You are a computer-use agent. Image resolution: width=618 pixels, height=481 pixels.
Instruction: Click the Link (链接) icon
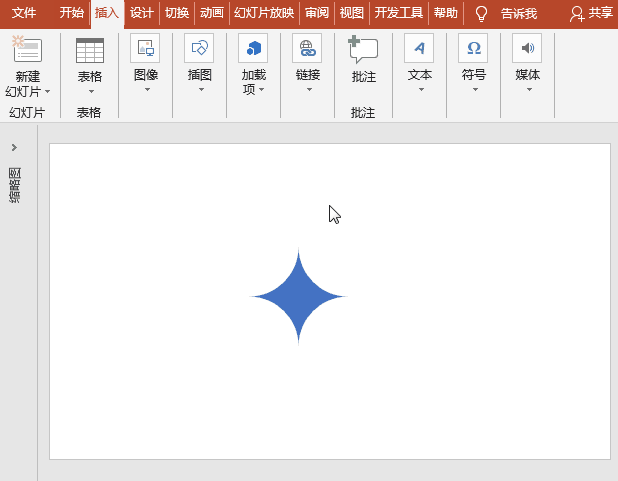click(307, 48)
